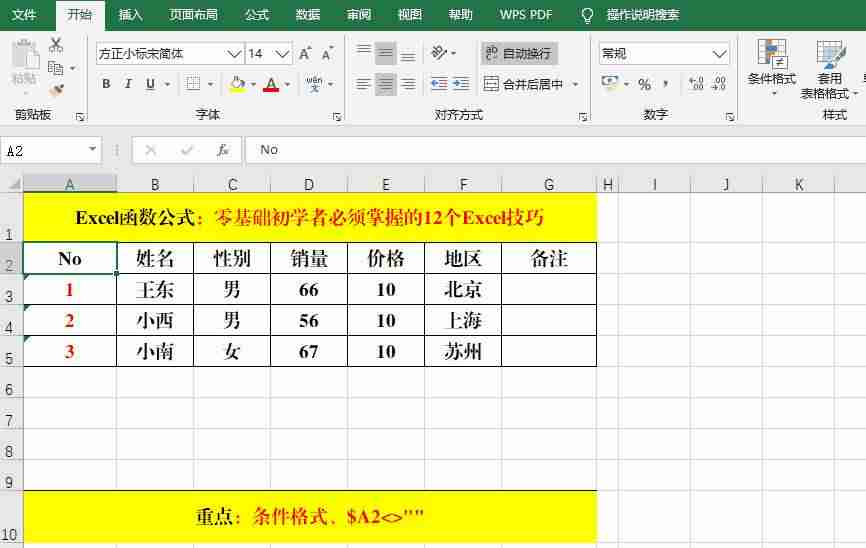866x548 pixels.
Task: Click the Copy icon in clipboard group
Action: point(56,68)
